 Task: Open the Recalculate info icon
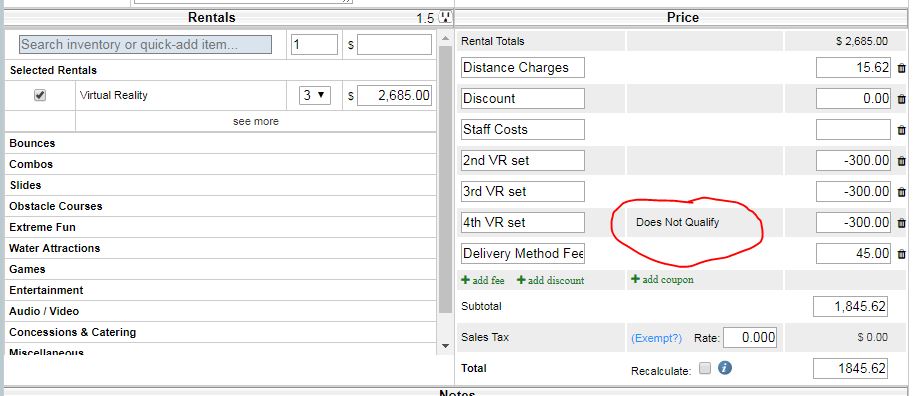pos(725,368)
